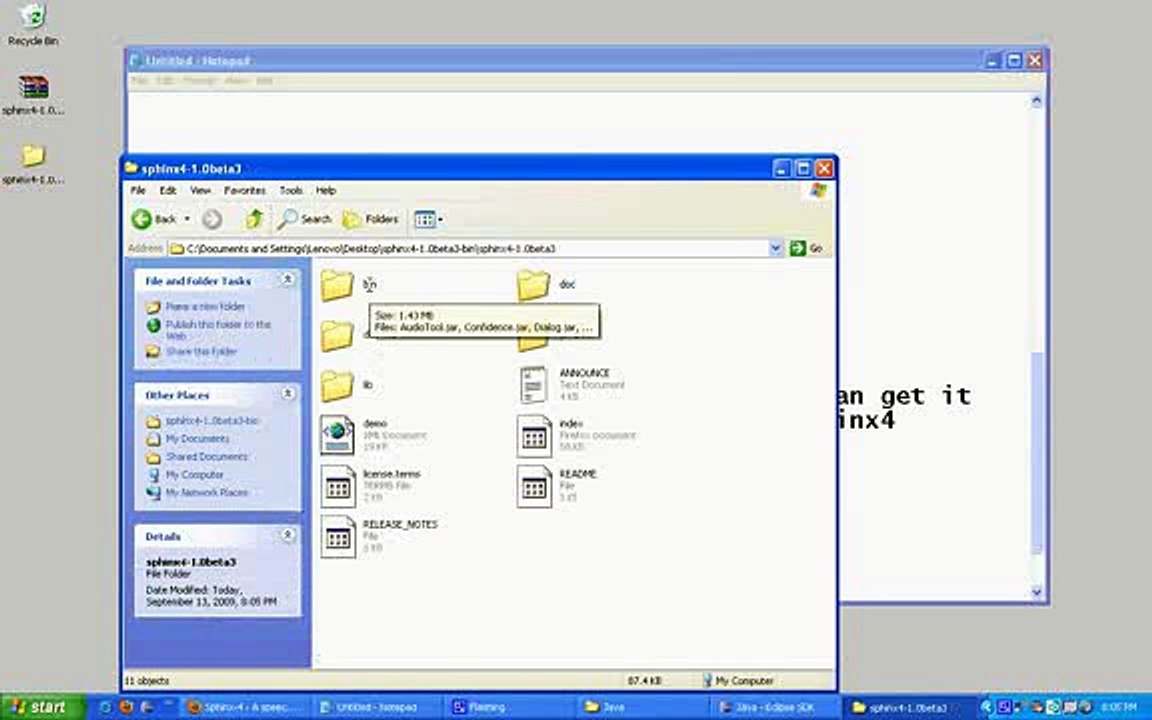This screenshot has height=720, width=1152.
Task: Select the README file icon
Action: pos(533,486)
